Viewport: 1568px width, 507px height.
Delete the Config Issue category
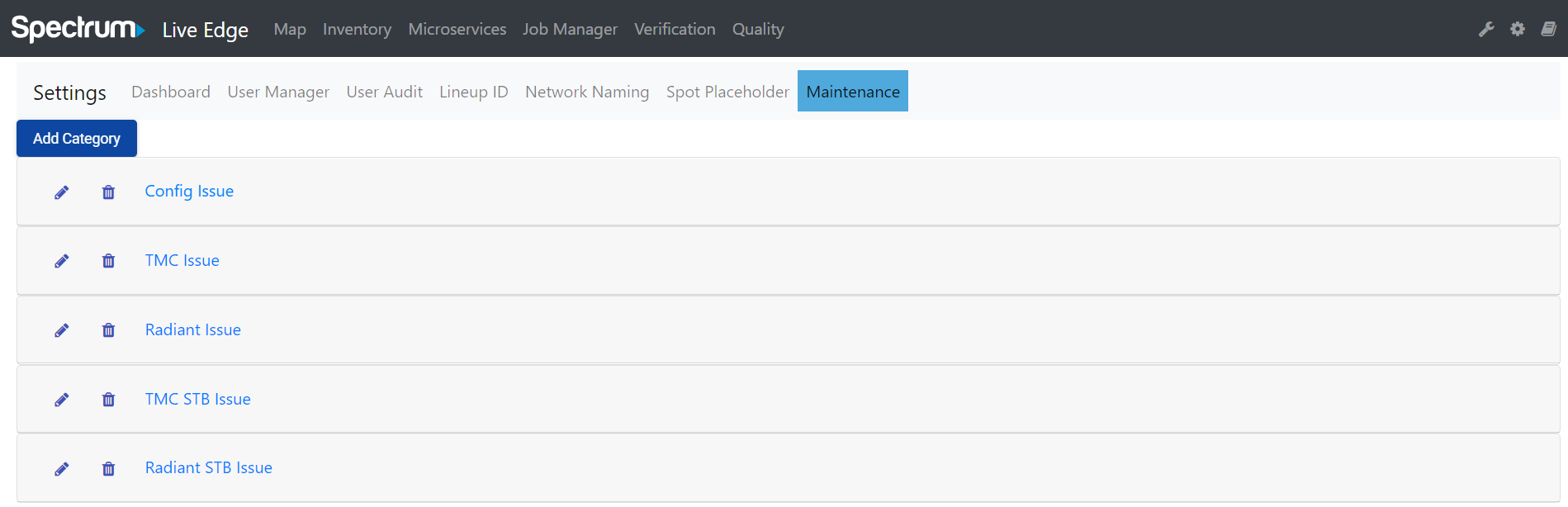108,192
